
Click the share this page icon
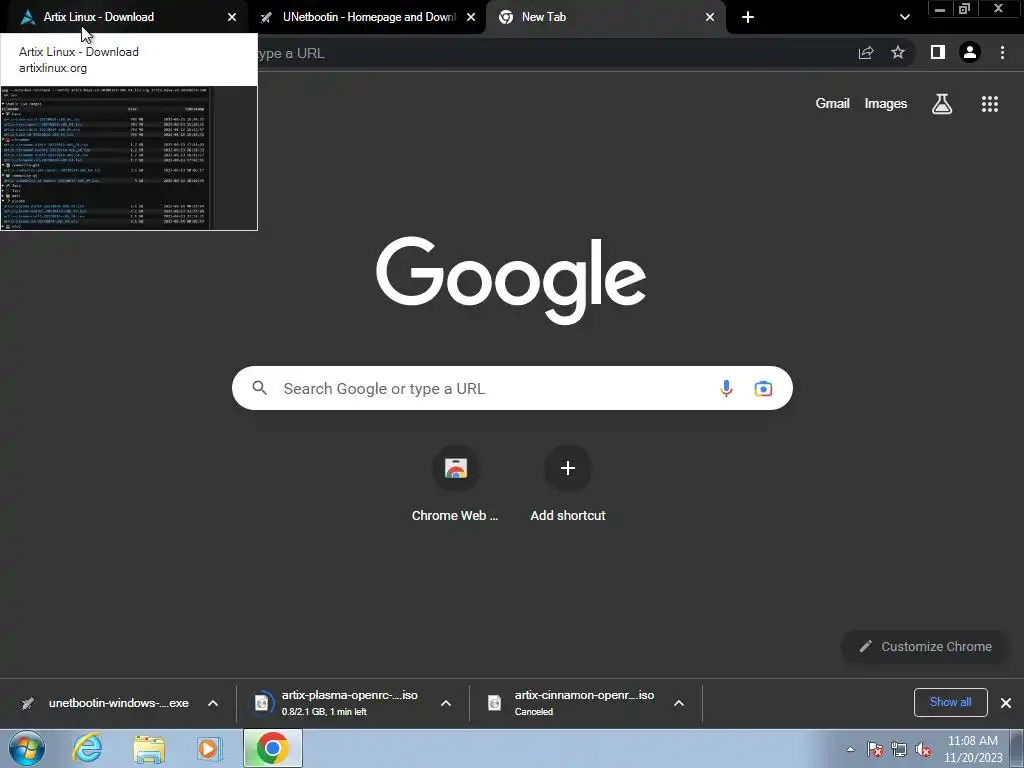866,53
